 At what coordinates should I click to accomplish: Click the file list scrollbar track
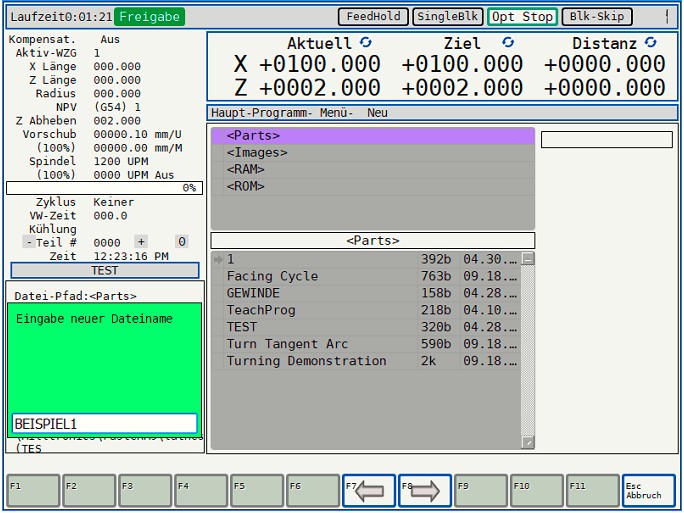point(528,351)
